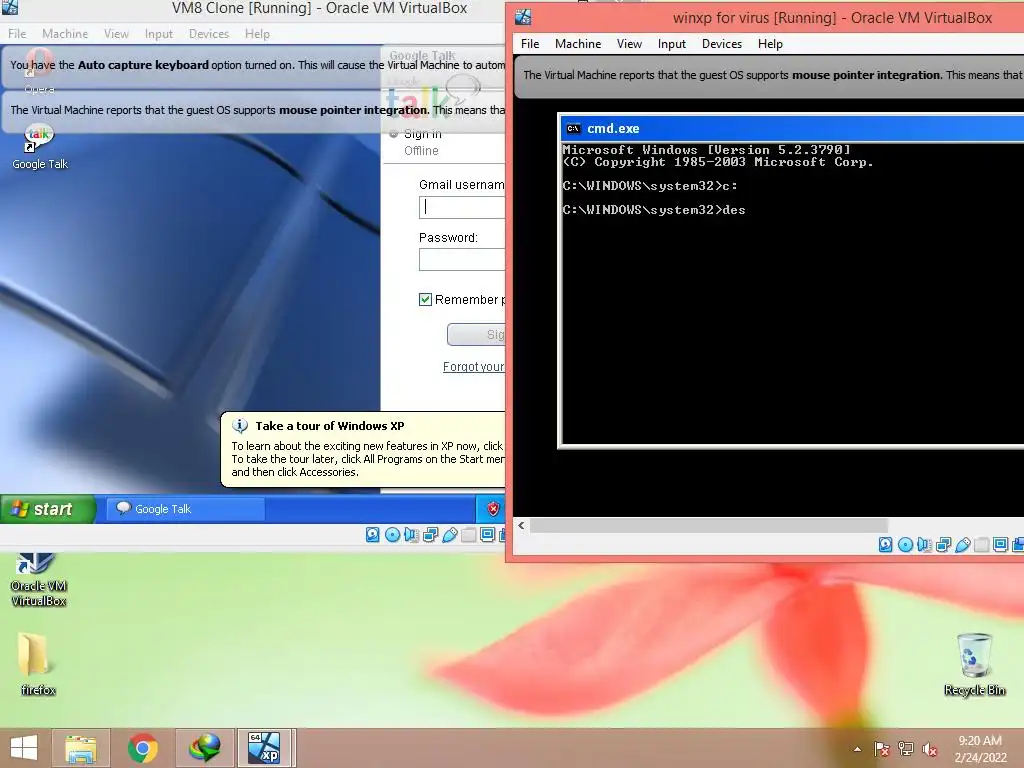Viewport: 1024px width, 768px height.
Task: Click display indicator in winxp VM status bar
Action: (1000, 544)
